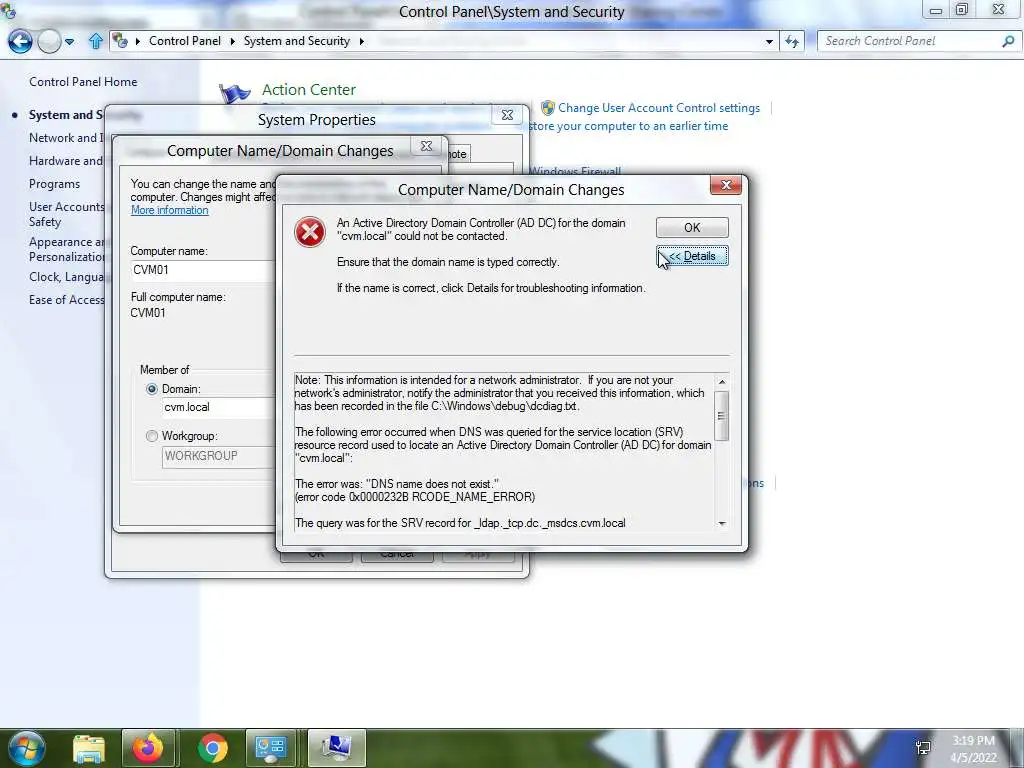Viewport: 1024px width, 768px height.
Task: Close the back Computer Name/Domain Changes window
Action: click(426, 146)
